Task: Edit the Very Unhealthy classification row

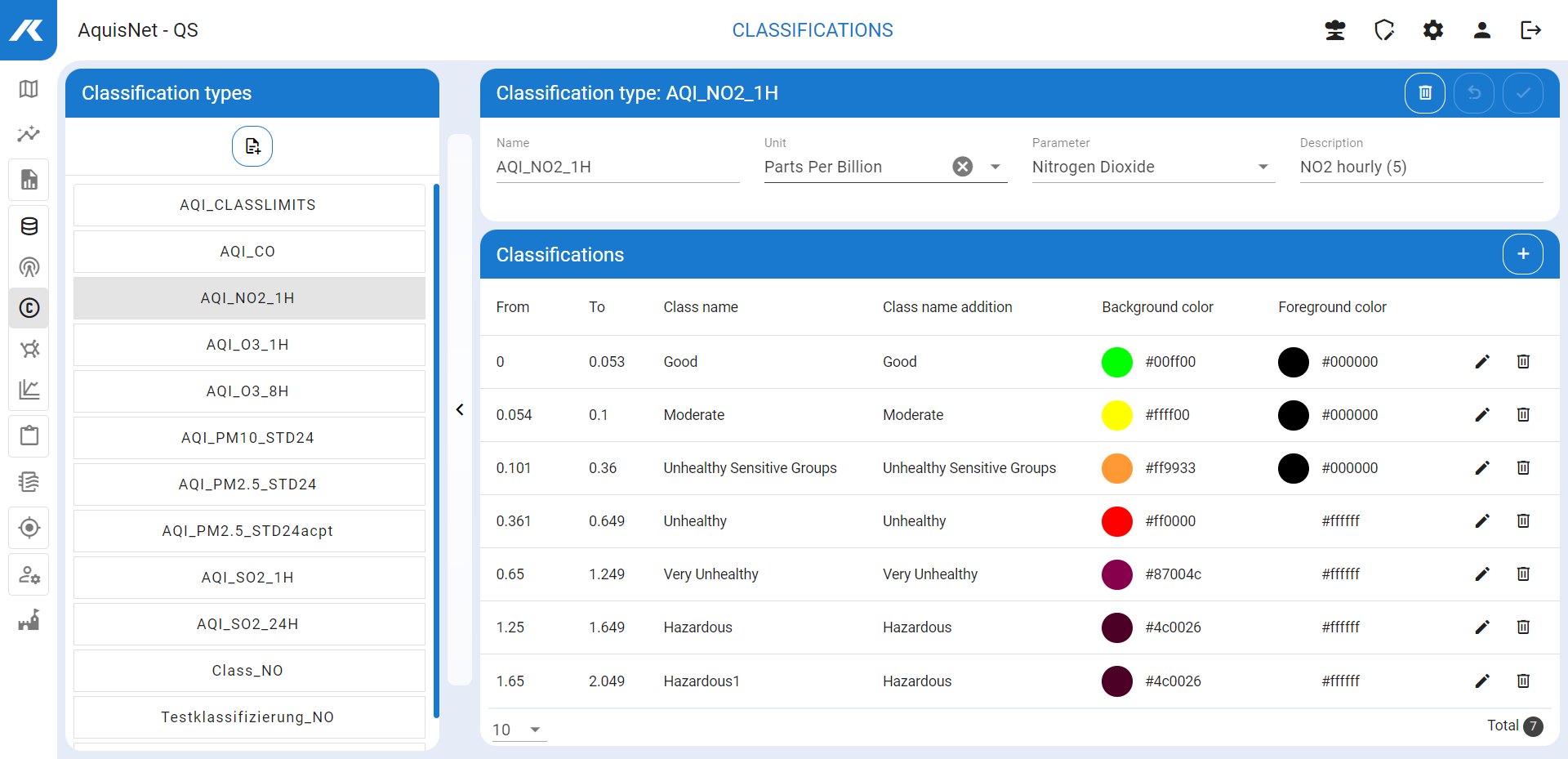Action: 1481,574
